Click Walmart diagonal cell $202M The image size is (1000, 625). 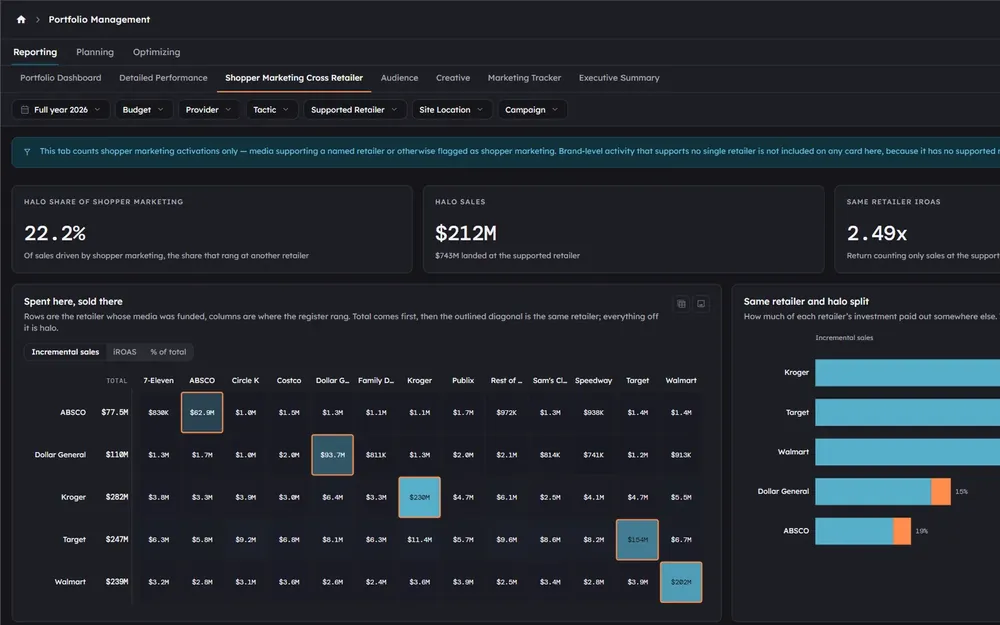[x=681, y=582]
